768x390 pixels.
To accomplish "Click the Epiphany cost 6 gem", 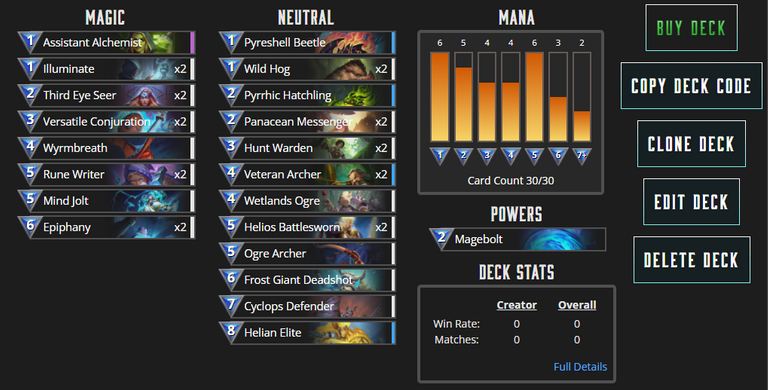I will click(x=29, y=226).
